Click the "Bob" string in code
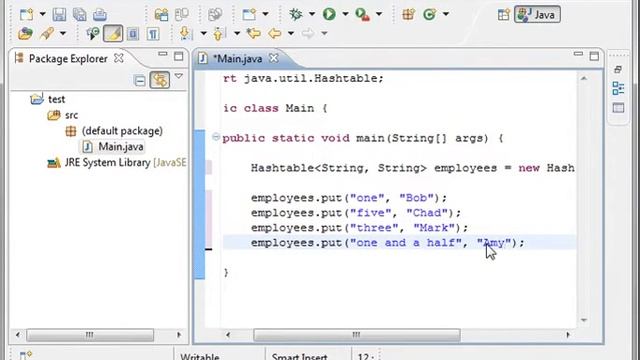 (416, 198)
